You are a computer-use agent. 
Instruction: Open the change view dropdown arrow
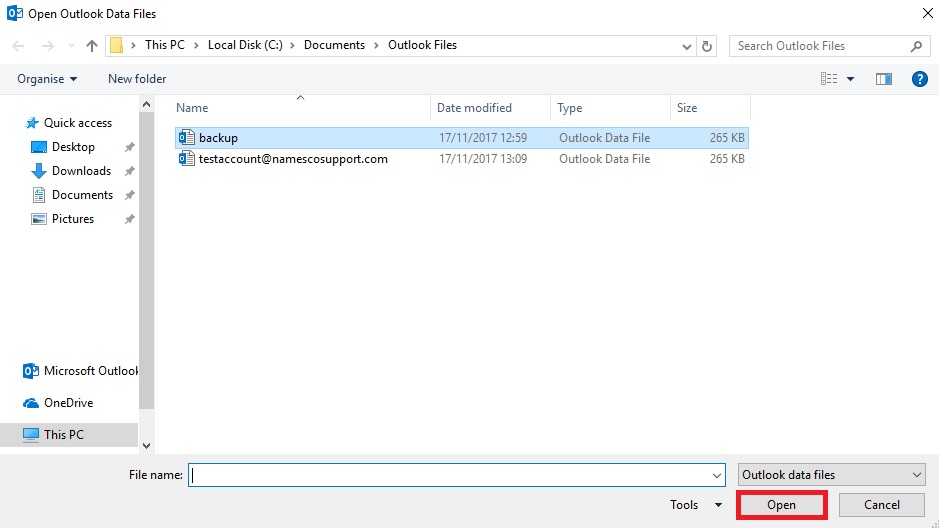coord(851,79)
